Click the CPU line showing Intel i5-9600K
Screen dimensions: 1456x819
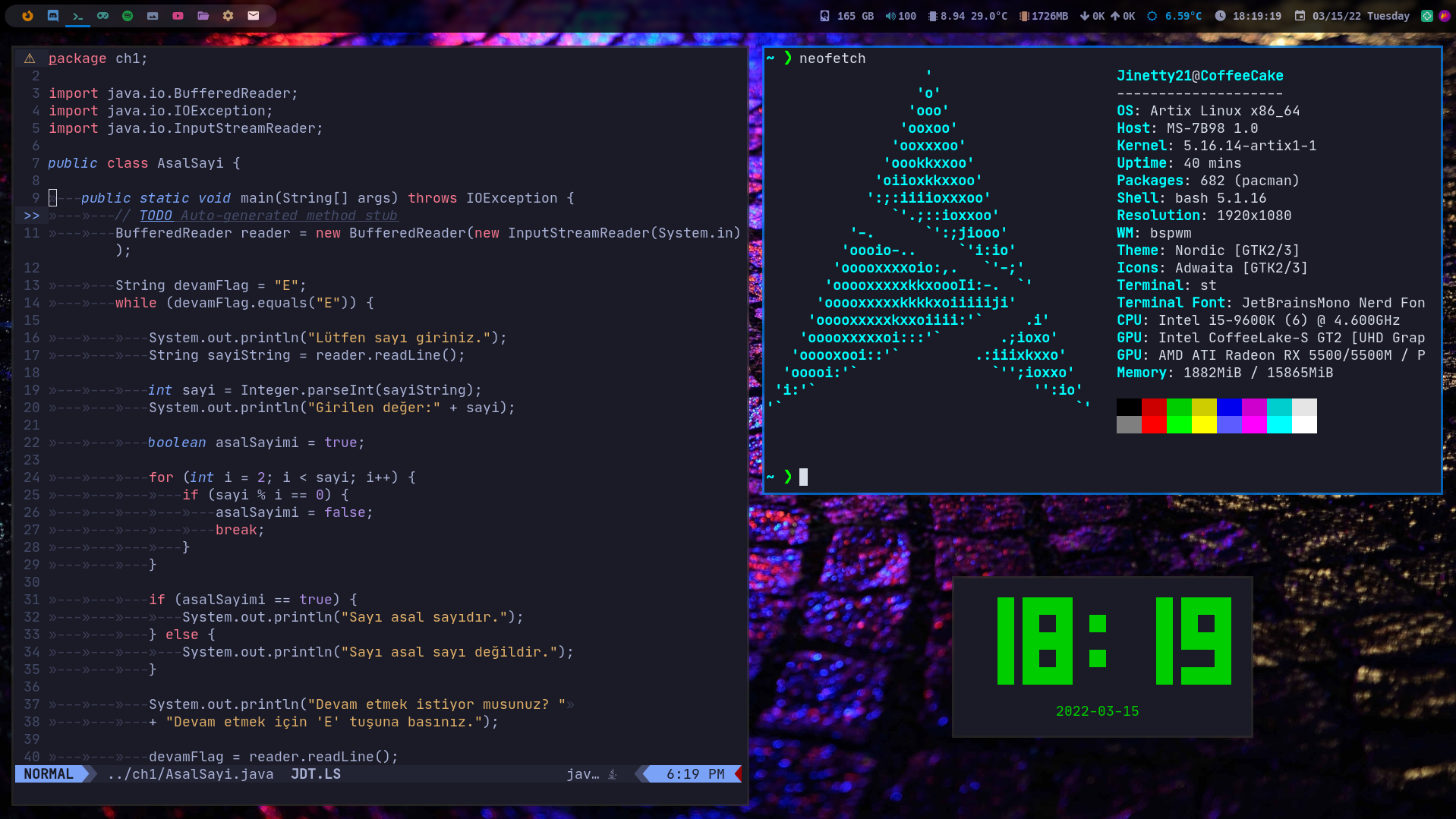[1258, 320]
